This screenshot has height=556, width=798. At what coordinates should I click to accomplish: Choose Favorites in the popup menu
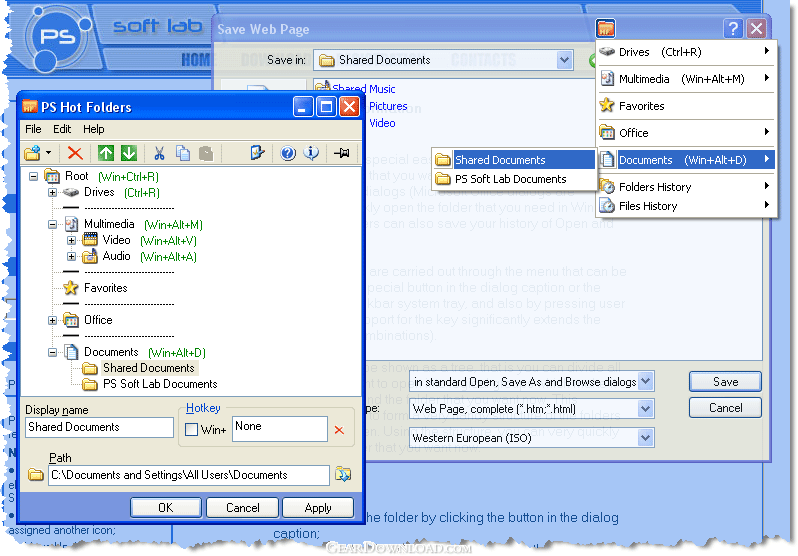tap(686, 106)
